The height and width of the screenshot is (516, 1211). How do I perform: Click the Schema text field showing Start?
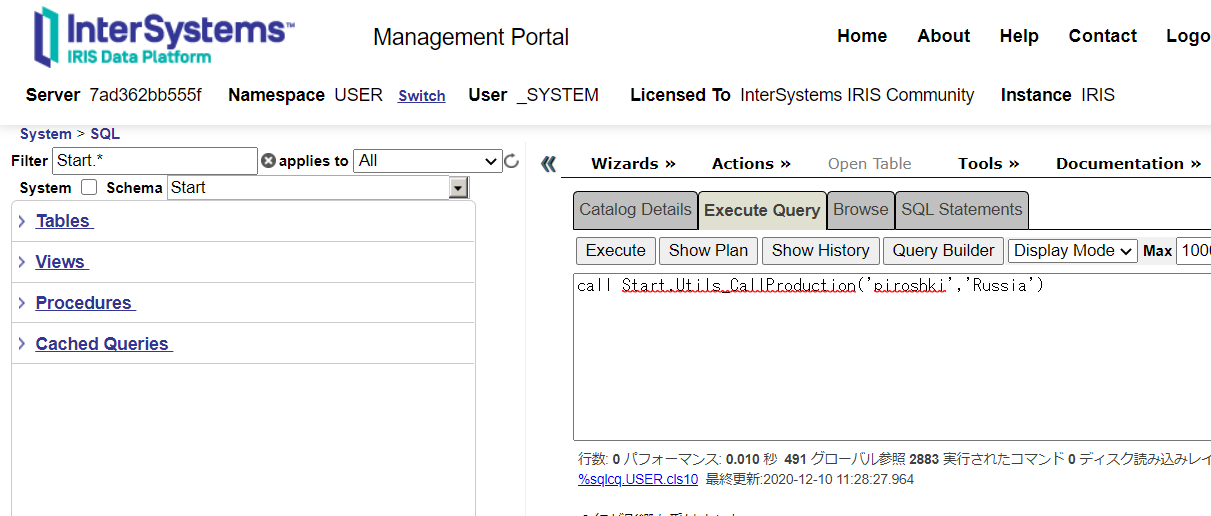308,188
